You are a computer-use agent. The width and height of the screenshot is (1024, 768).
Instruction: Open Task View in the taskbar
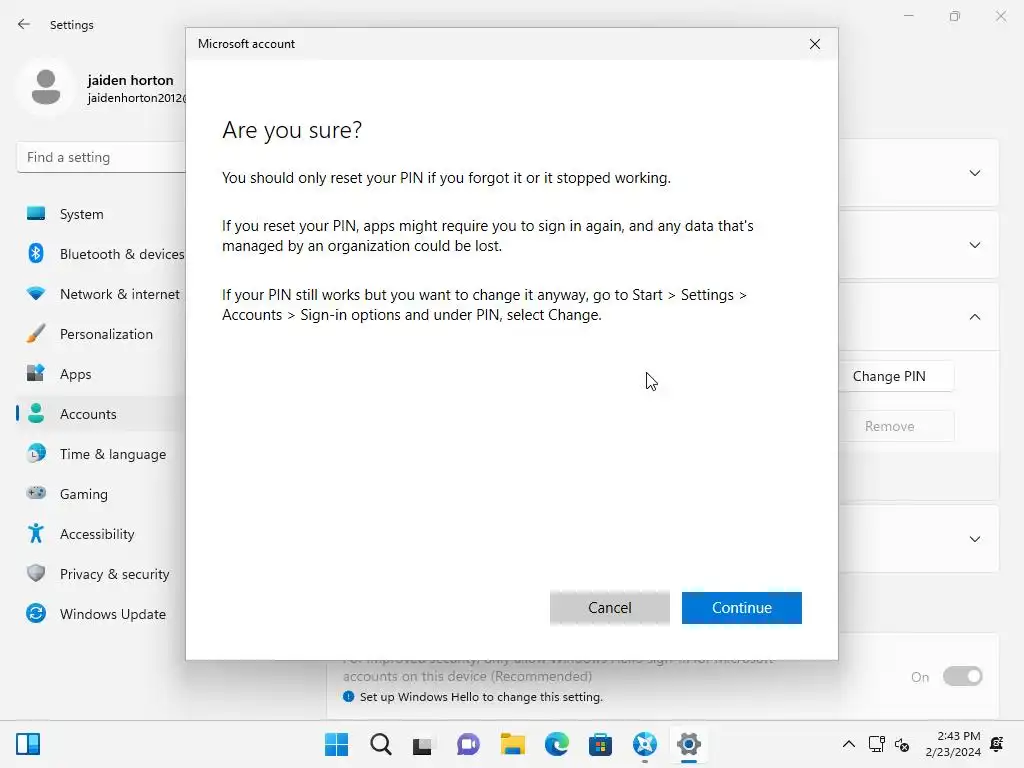[x=424, y=744]
